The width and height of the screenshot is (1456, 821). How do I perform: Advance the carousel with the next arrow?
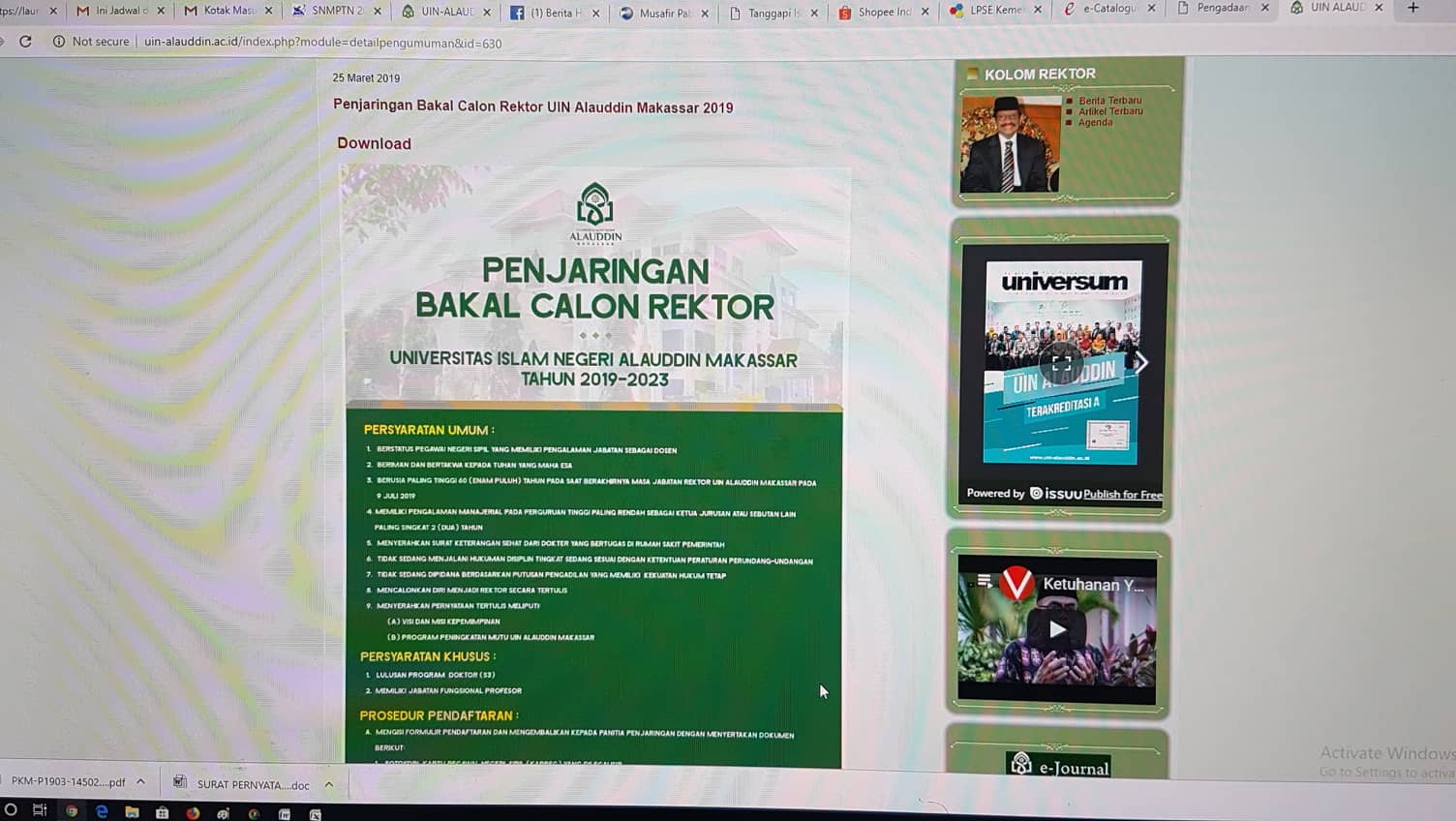click(1141, 362)
